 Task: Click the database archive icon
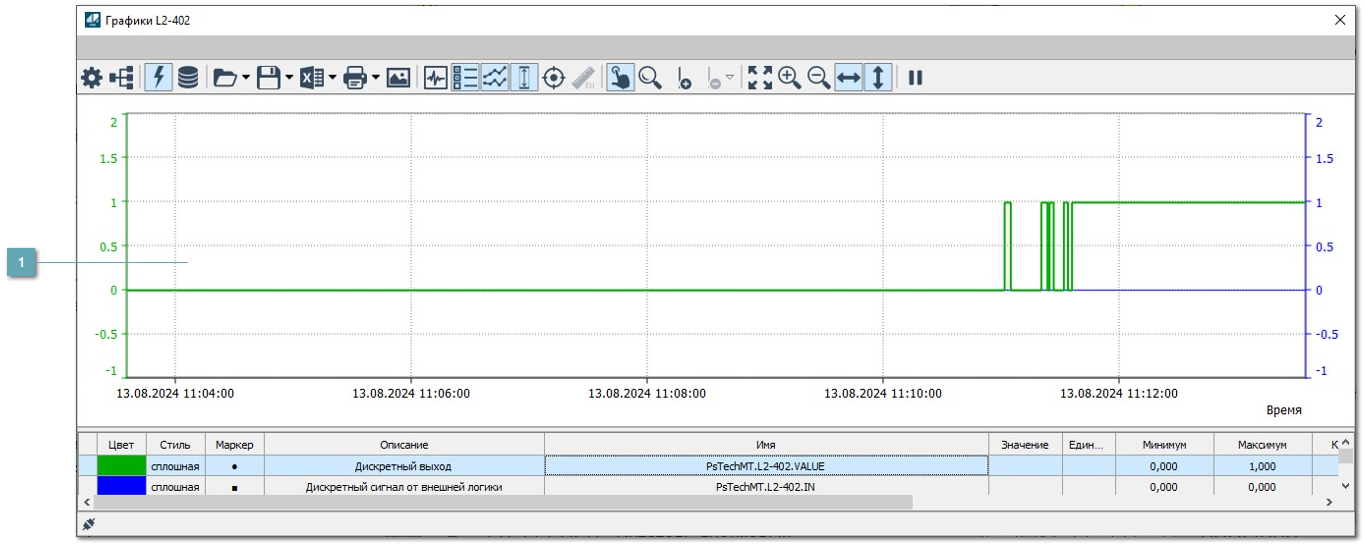pyautogui.click(x=188, y=78)
